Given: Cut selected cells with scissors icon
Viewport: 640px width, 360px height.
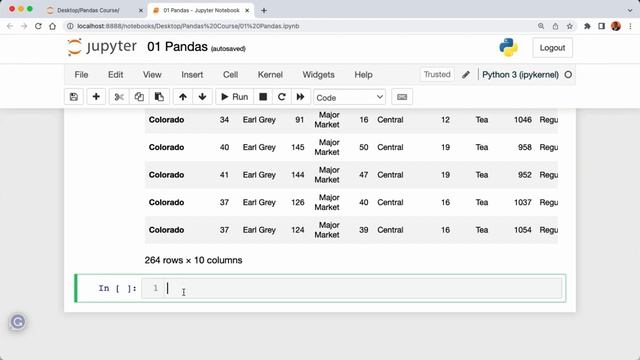Looking at the screenshot, I should [x=119, y=97].
